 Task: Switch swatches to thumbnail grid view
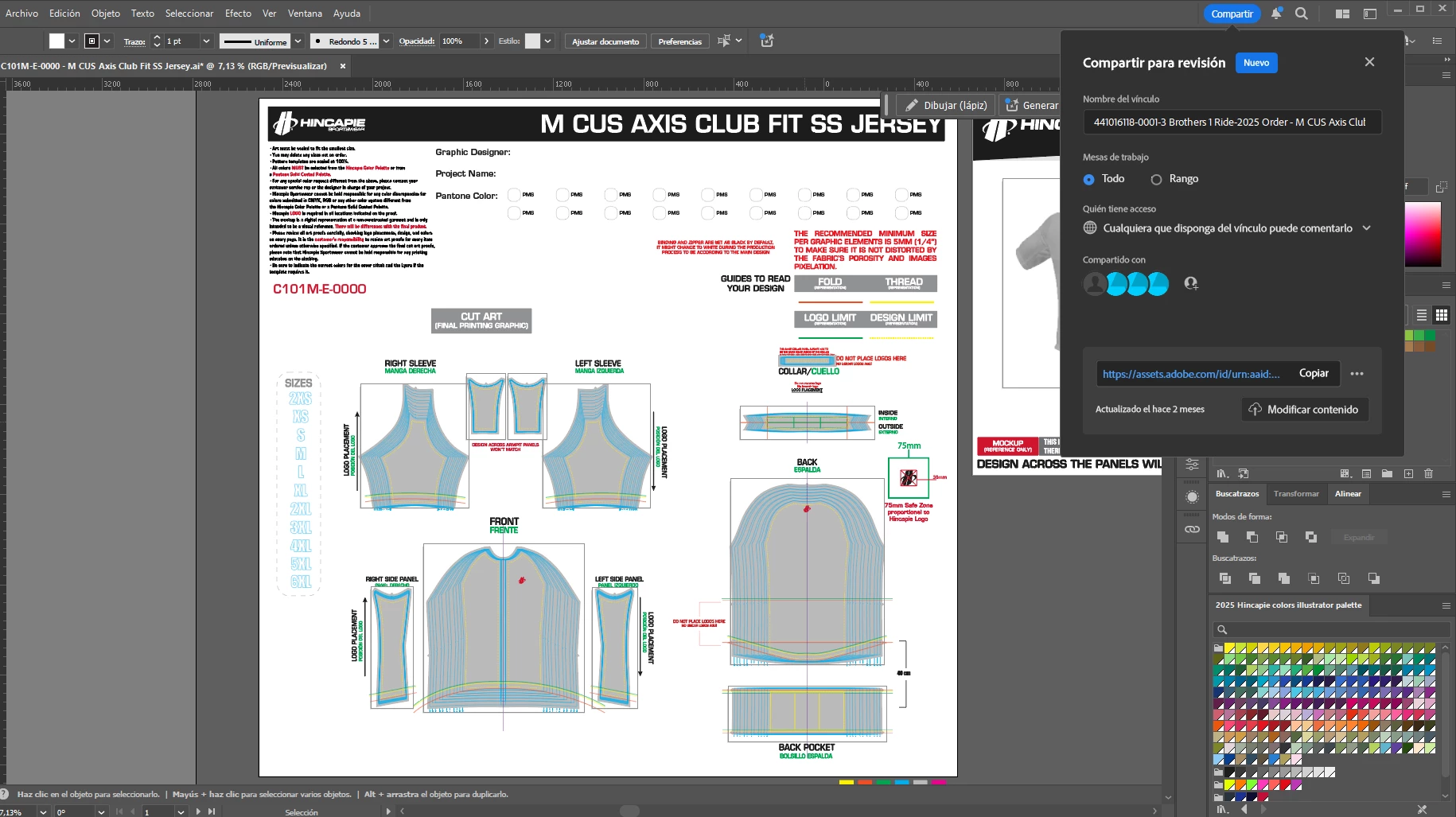tap(1441, 315)
